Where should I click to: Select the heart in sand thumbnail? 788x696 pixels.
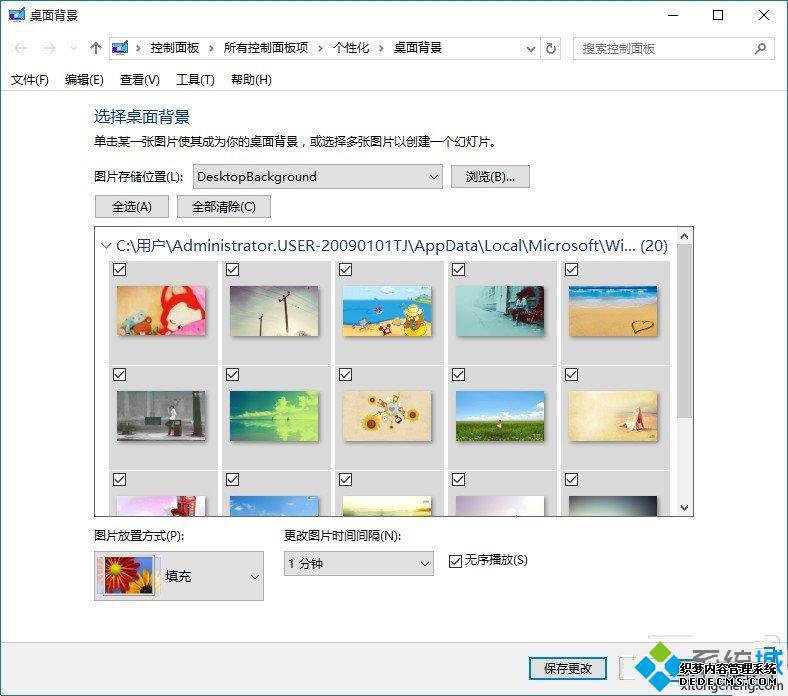[x=613, y=311]
